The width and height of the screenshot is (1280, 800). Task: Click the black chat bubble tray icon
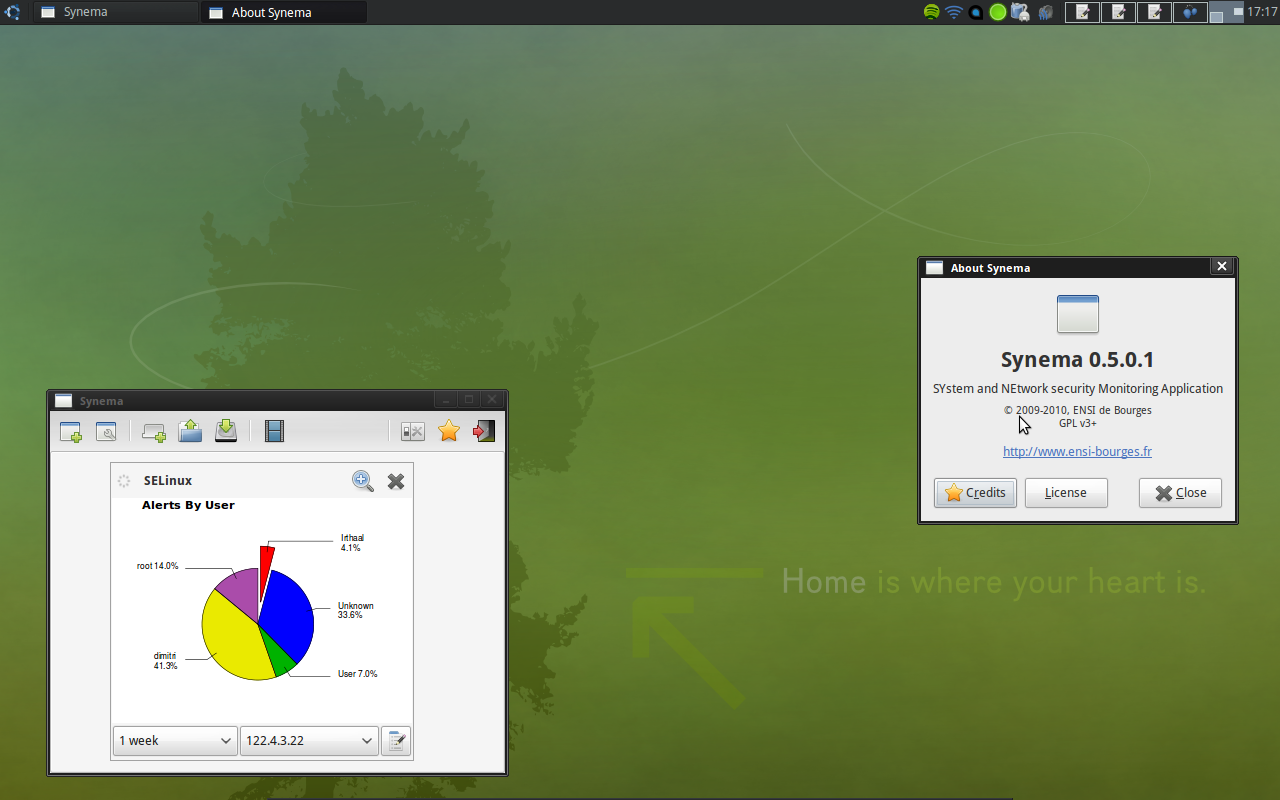[x=976, y=12]
